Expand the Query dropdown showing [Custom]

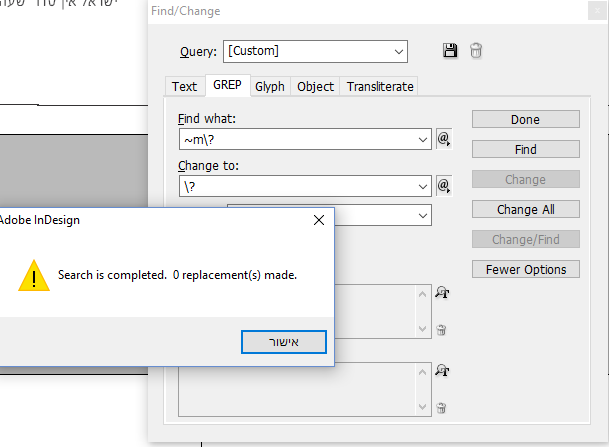(398, 52)
